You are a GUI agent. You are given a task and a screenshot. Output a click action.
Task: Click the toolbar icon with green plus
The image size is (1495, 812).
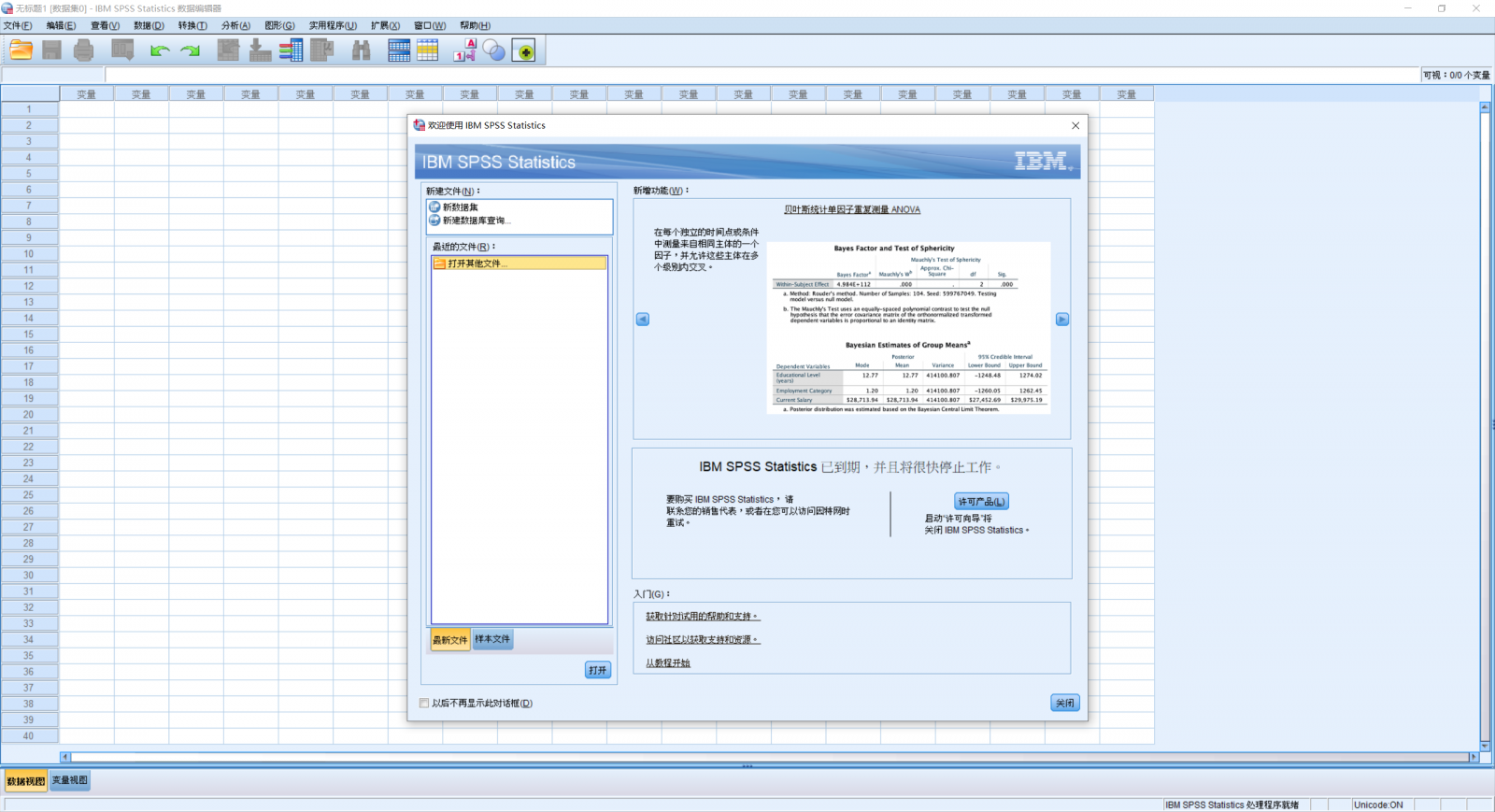click(524, 50)
